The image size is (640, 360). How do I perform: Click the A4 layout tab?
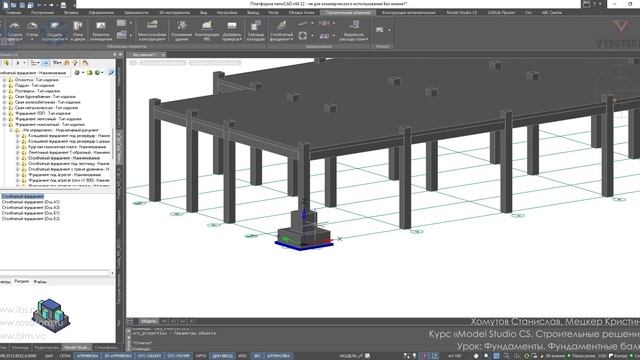pyautogui.click(x=164, y=321)
